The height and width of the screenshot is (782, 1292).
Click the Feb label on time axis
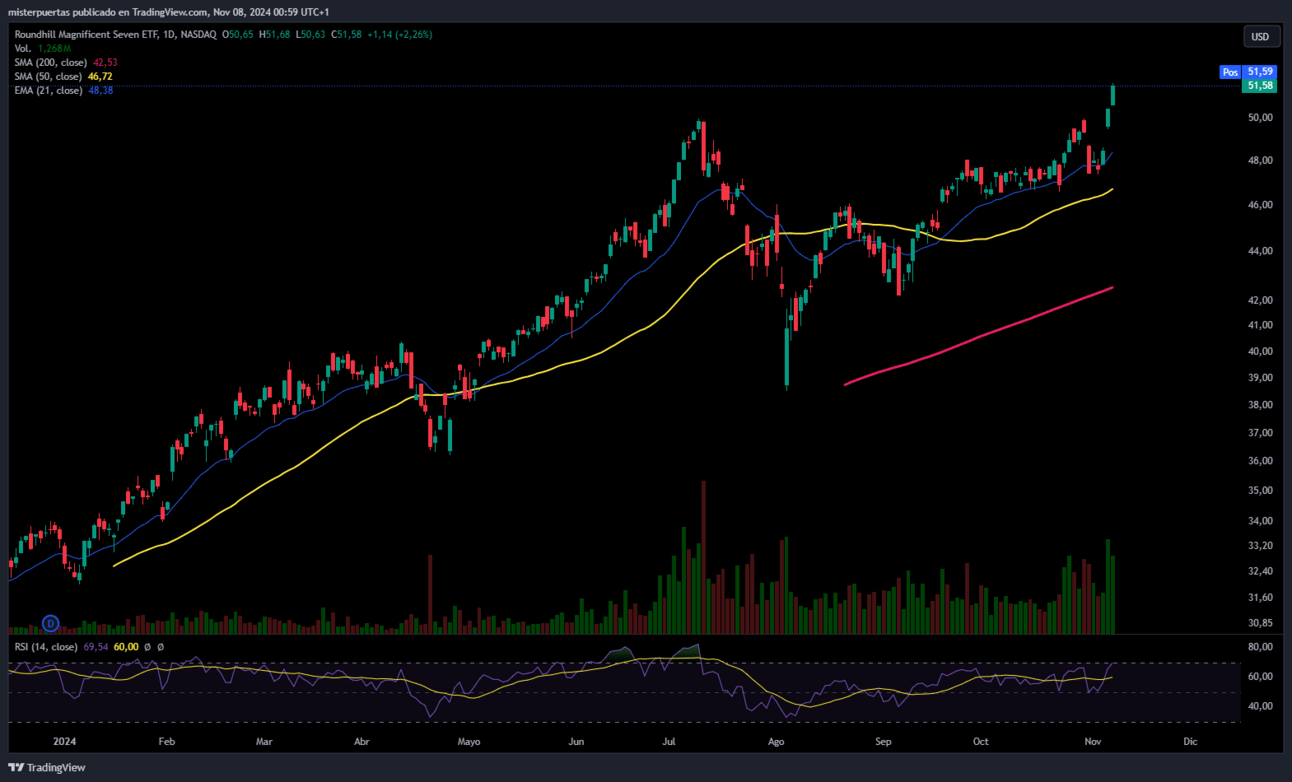(x=167, y=742)
